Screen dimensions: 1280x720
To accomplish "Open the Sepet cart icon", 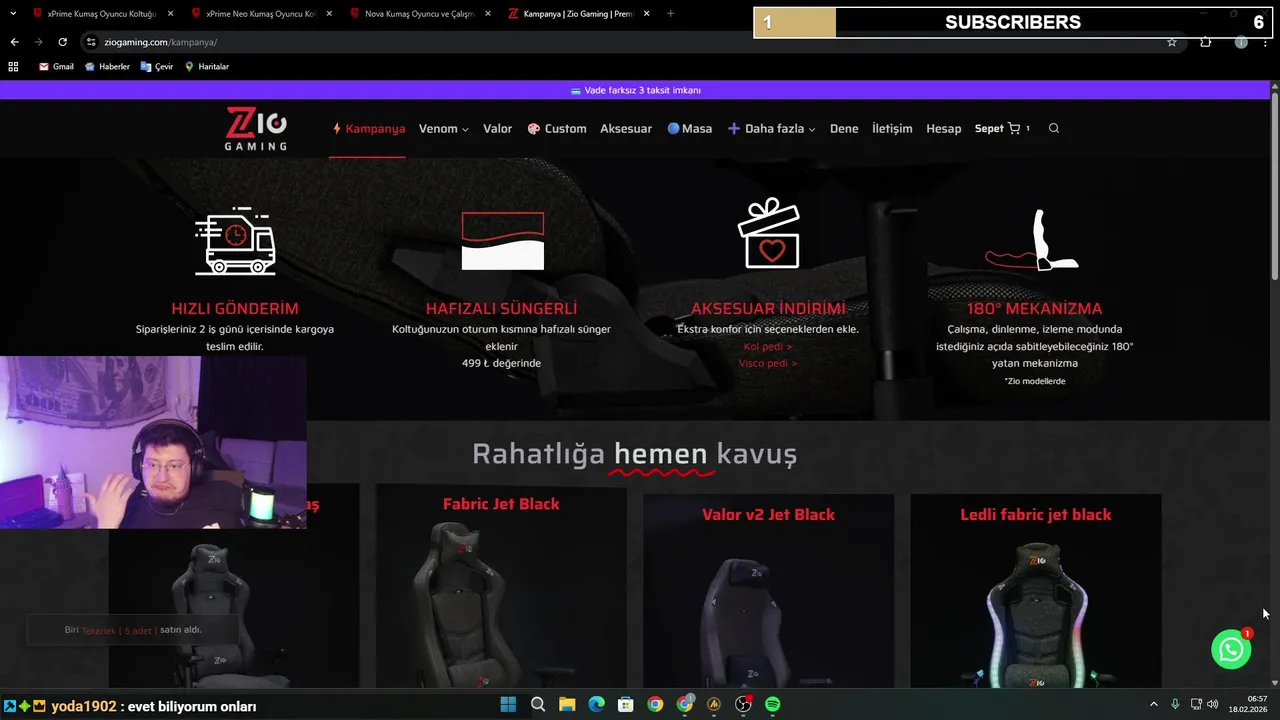I will pyautogui.click(x=1014, y=128).
